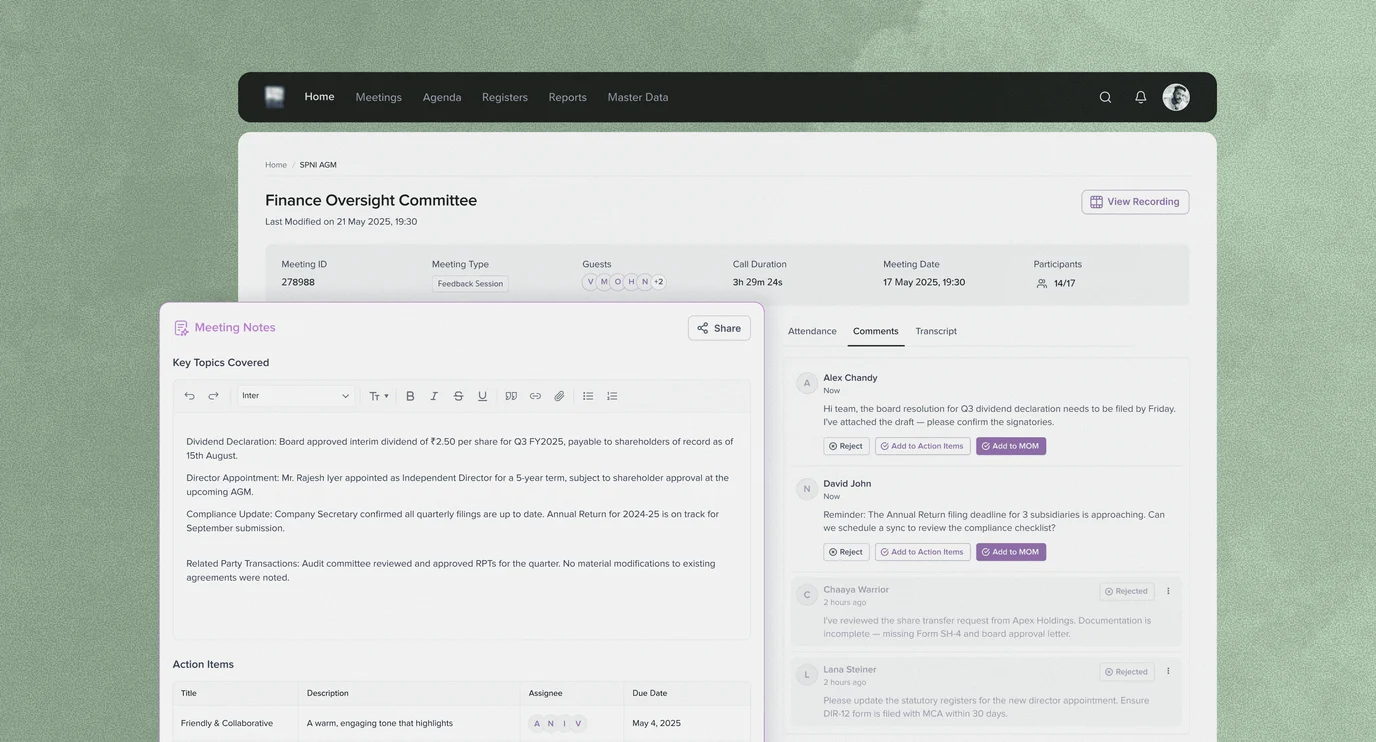Insert a block quote

tap(511, 396)
